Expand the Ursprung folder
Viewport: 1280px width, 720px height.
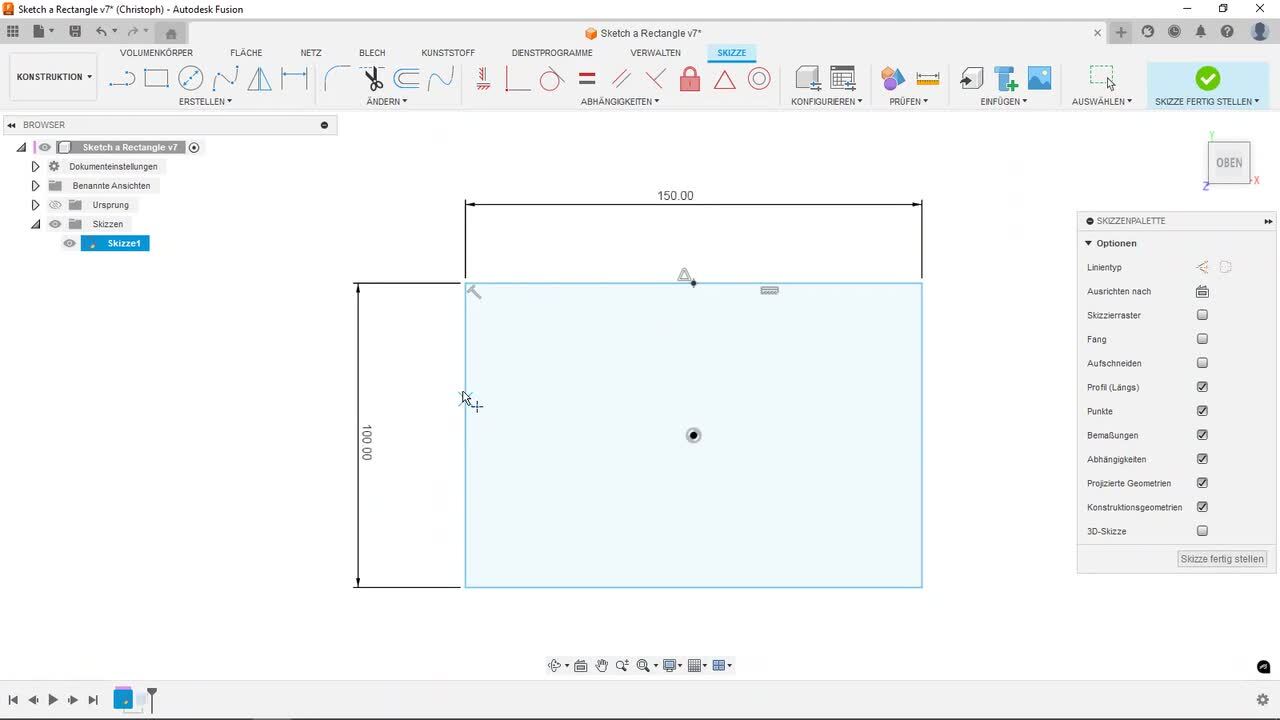35,205
